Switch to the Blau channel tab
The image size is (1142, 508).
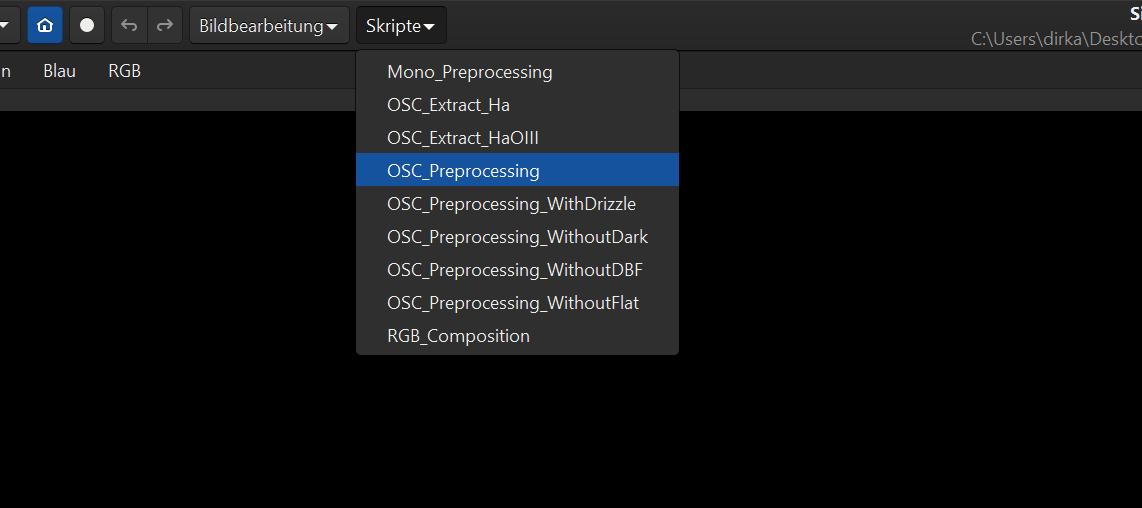[59, 71]
